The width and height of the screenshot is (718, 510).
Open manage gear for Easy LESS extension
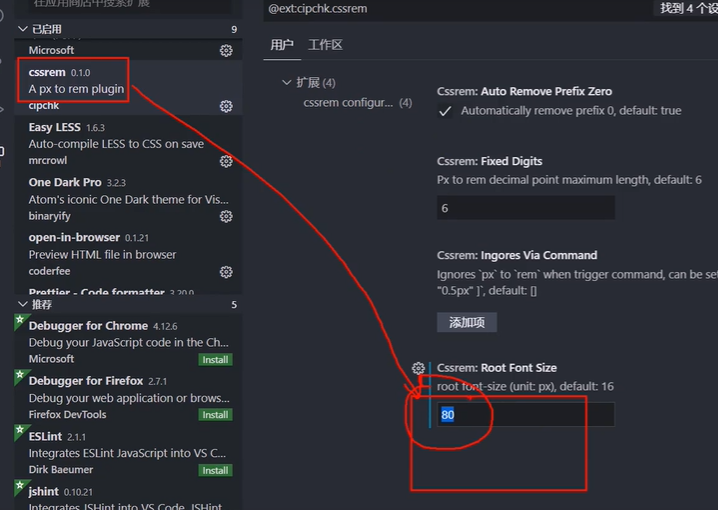click(226, 161)
